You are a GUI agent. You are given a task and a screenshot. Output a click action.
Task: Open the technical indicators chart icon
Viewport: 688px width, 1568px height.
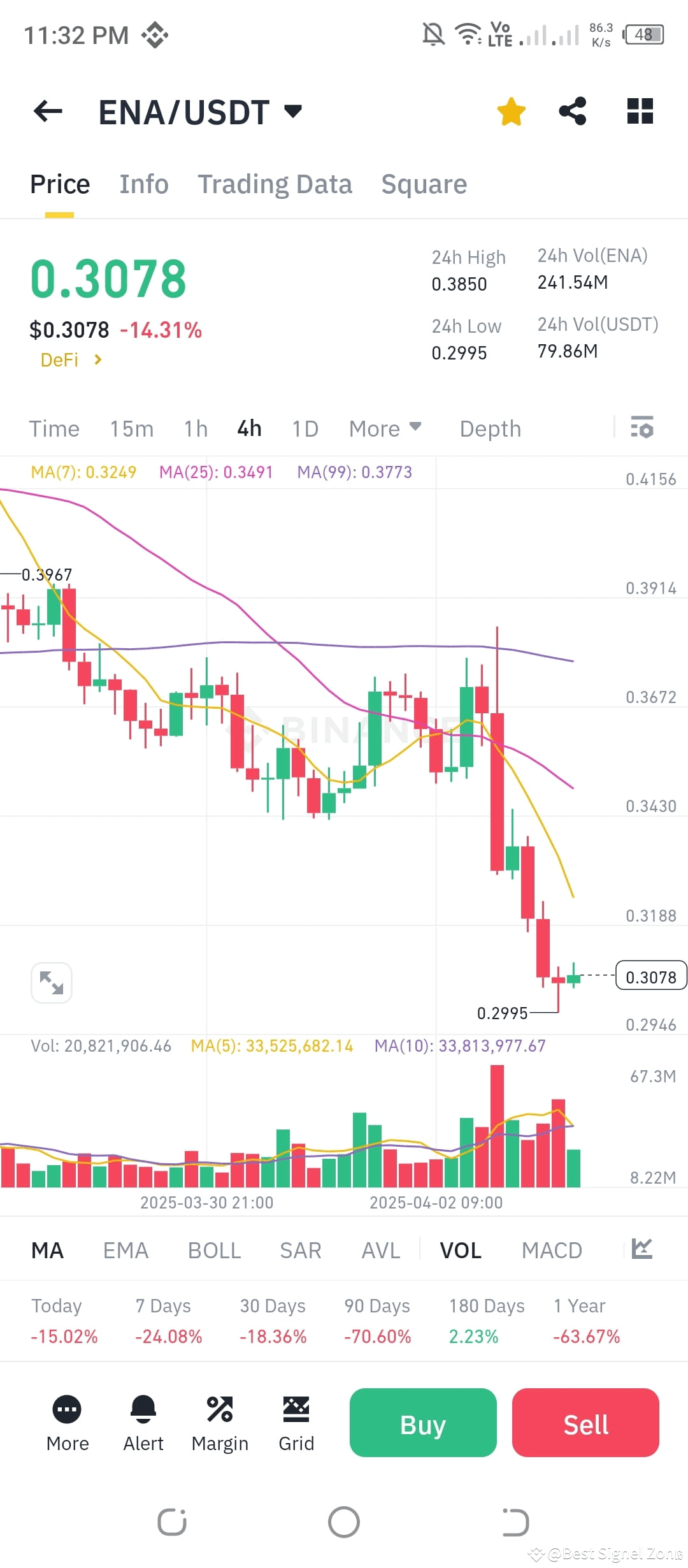coord(641,1249)
